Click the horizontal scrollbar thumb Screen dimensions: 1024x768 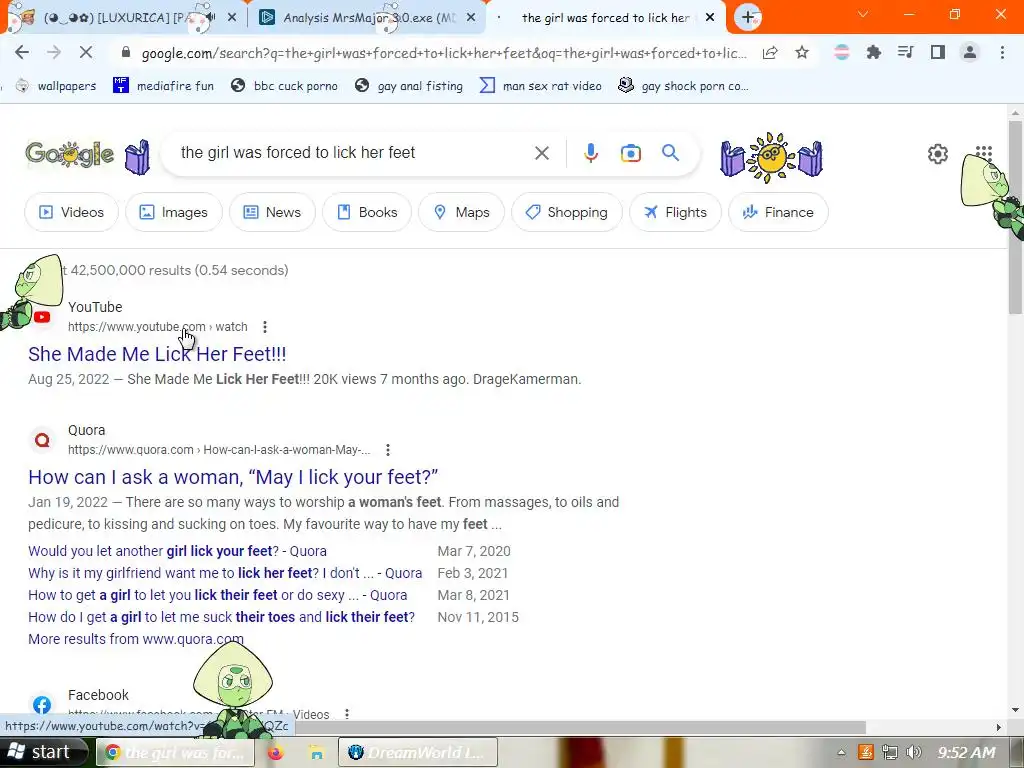(x=578, y=727)
